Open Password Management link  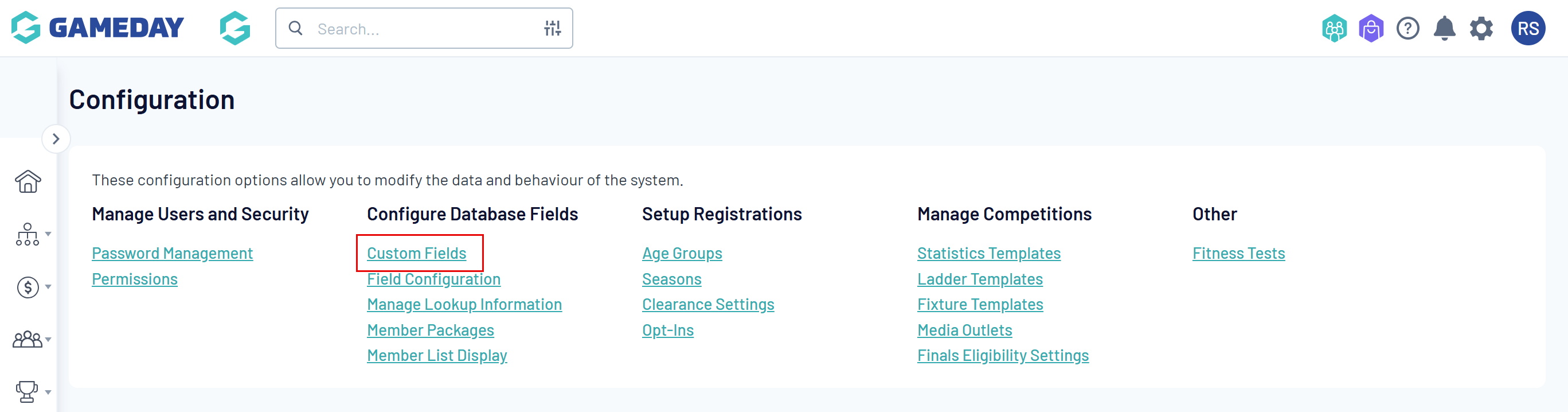point(172,254)
